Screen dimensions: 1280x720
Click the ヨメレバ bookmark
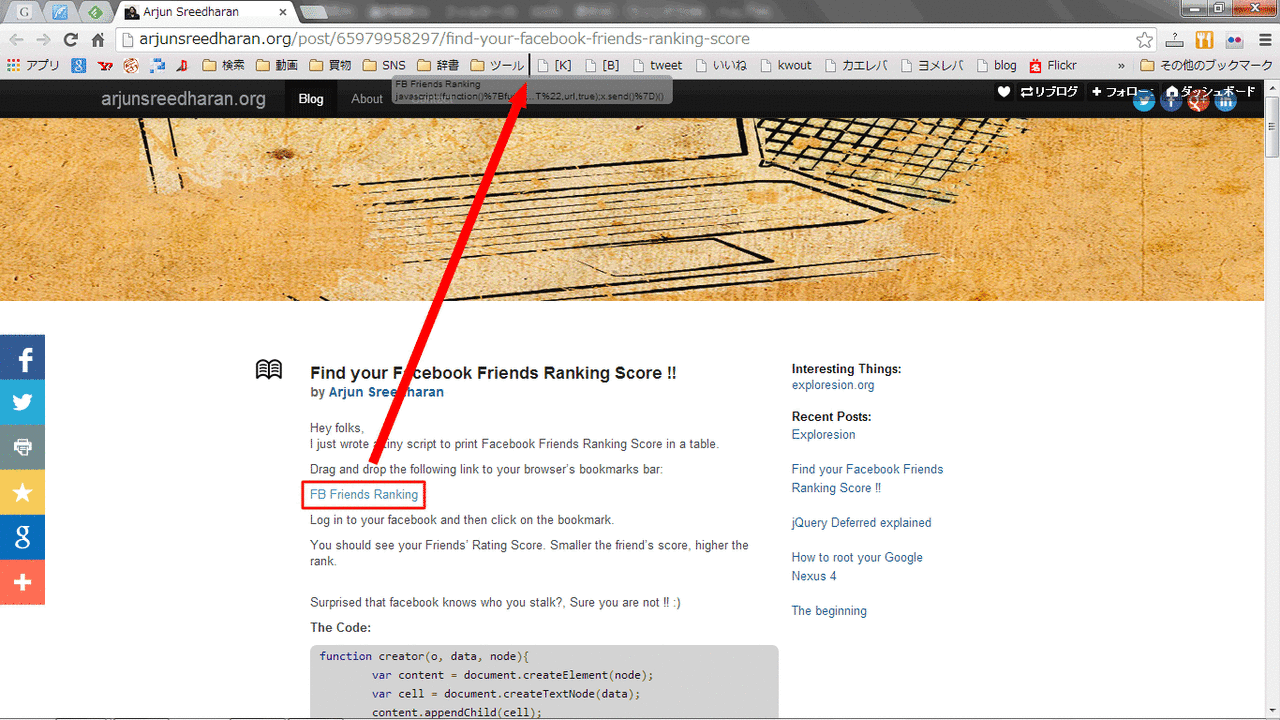point(932,65)
